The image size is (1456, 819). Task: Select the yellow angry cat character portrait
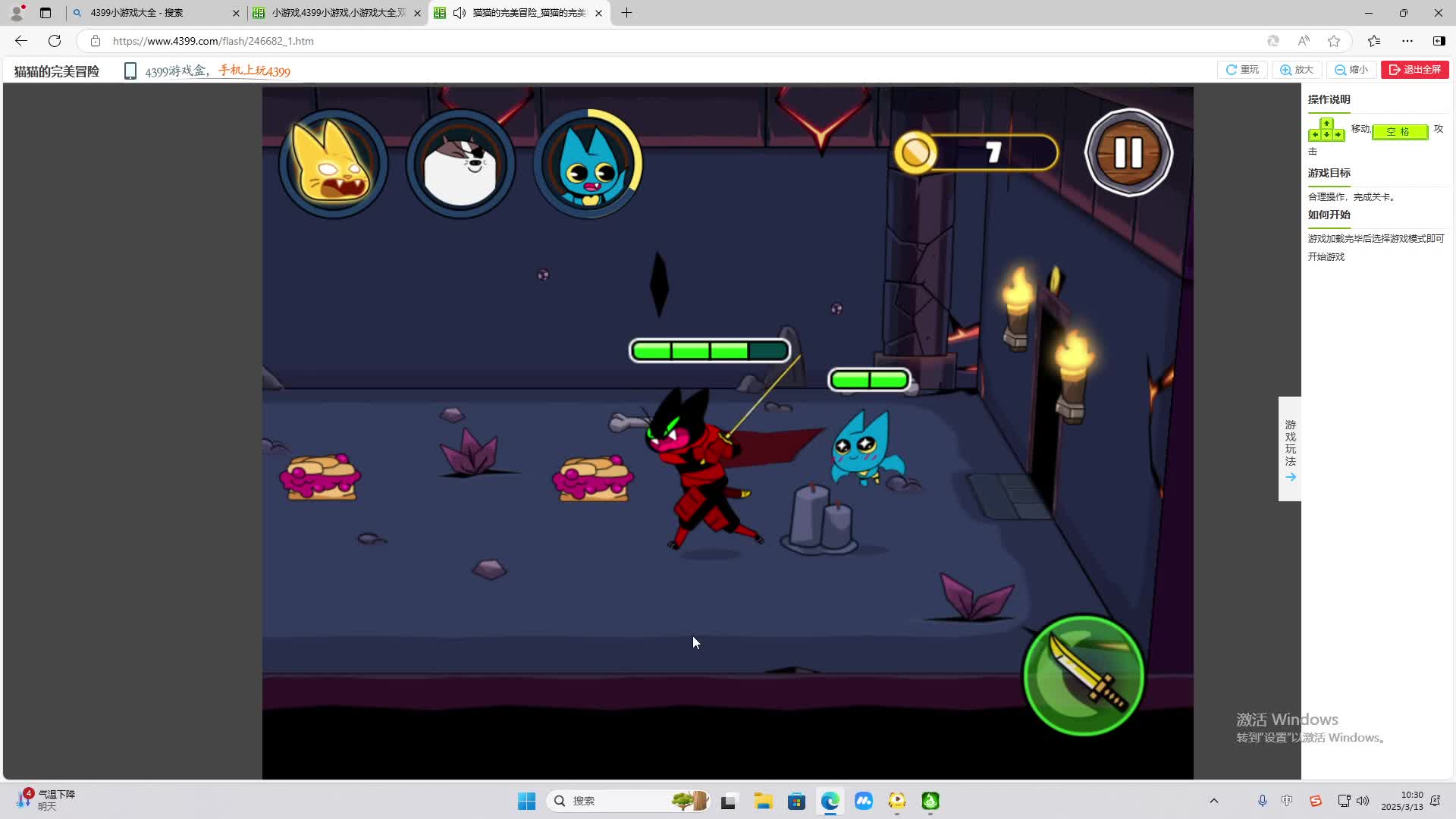coord(334,165)
